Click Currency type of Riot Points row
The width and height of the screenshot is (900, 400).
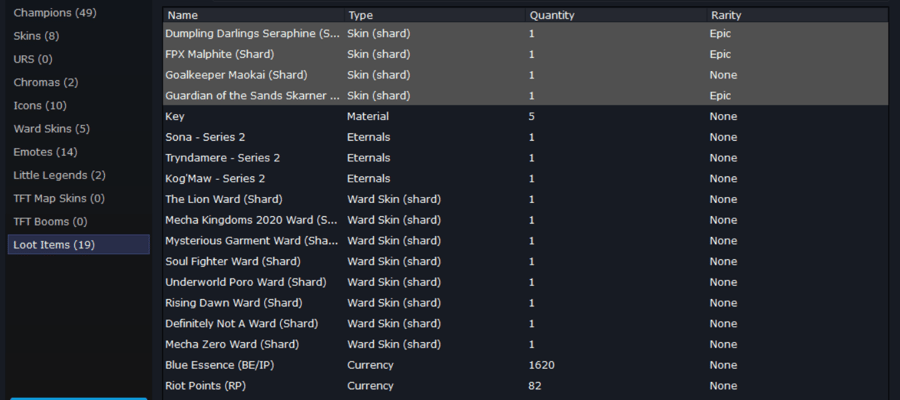point(370,386)
